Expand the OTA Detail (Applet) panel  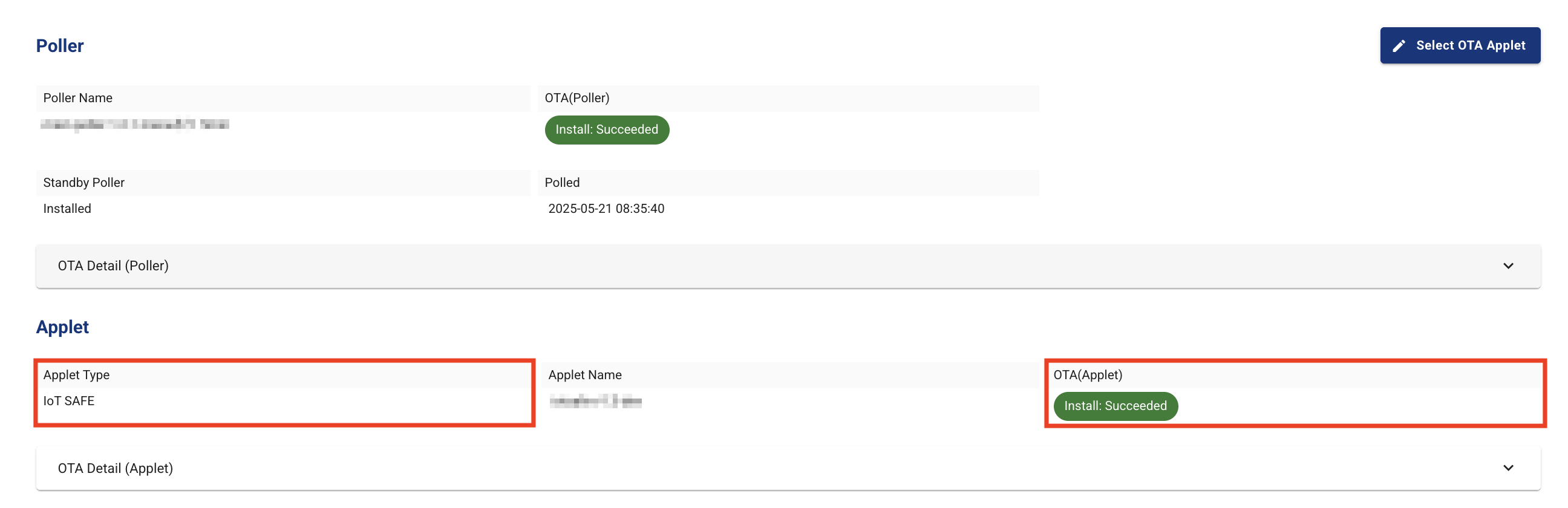[788, 468]
